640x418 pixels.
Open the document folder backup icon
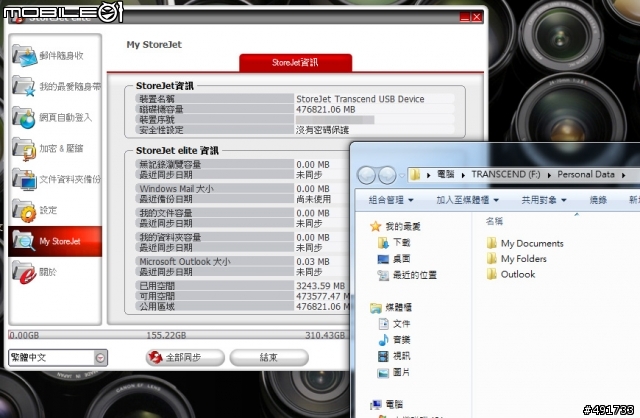click(24, 180)
